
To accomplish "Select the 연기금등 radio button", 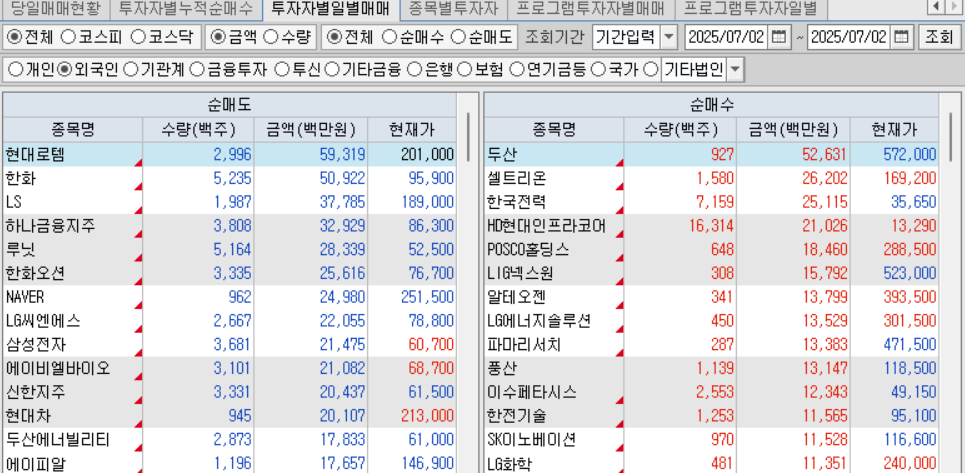I will click(516, 70).
